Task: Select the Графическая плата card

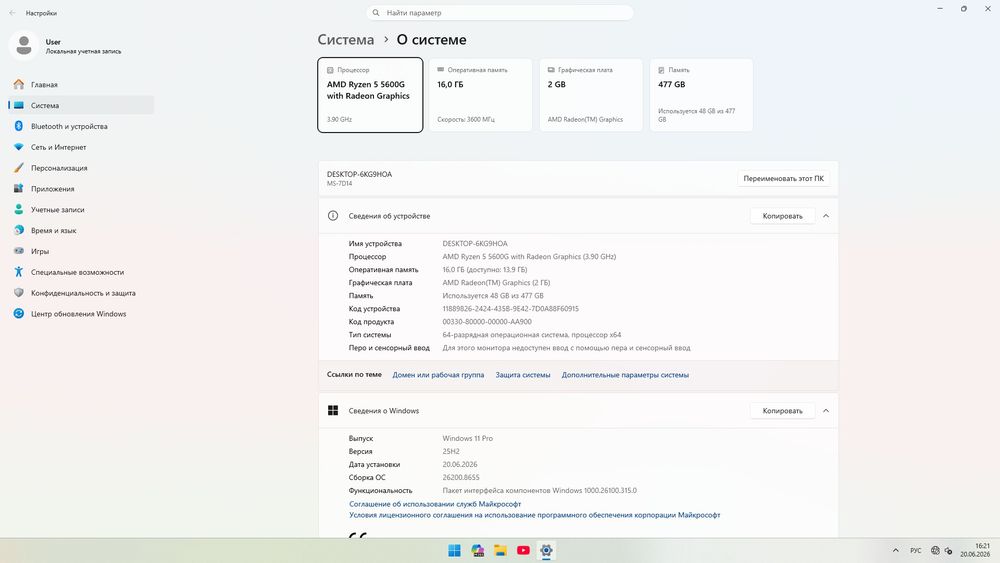Action: 591,95
